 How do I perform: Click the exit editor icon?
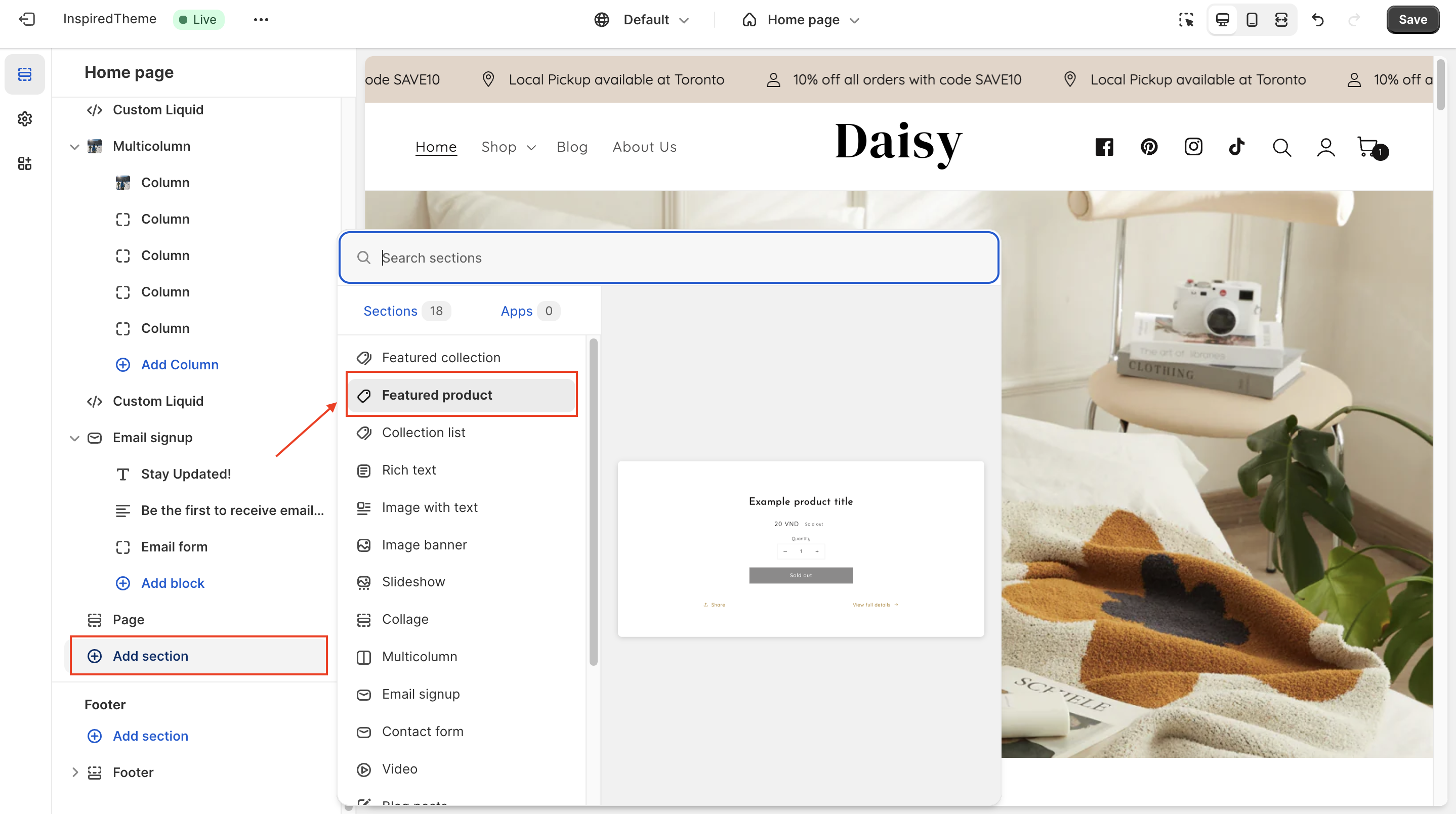pyautogui.click(x=26, y=19)
